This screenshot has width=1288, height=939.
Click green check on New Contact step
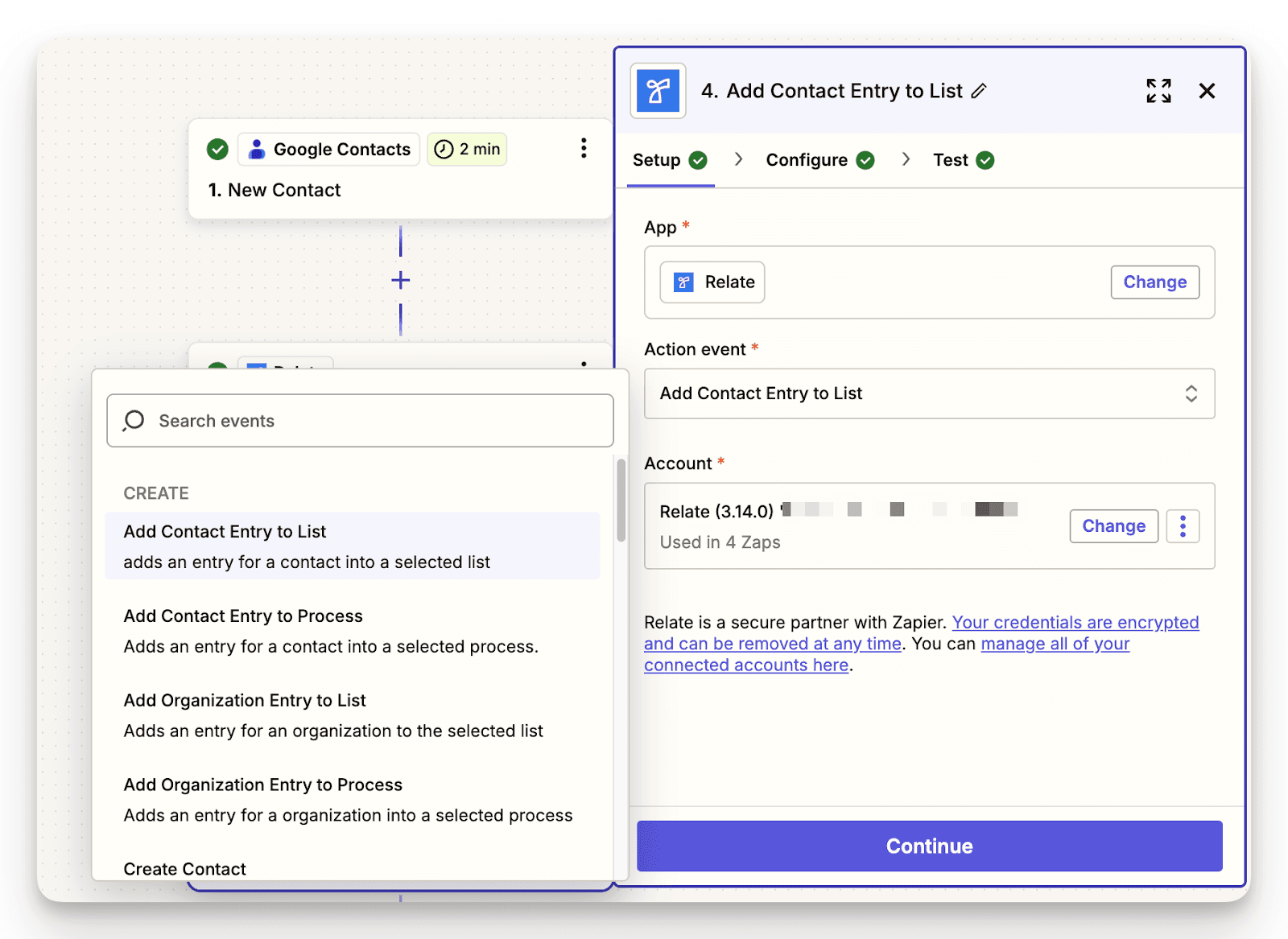217,149
